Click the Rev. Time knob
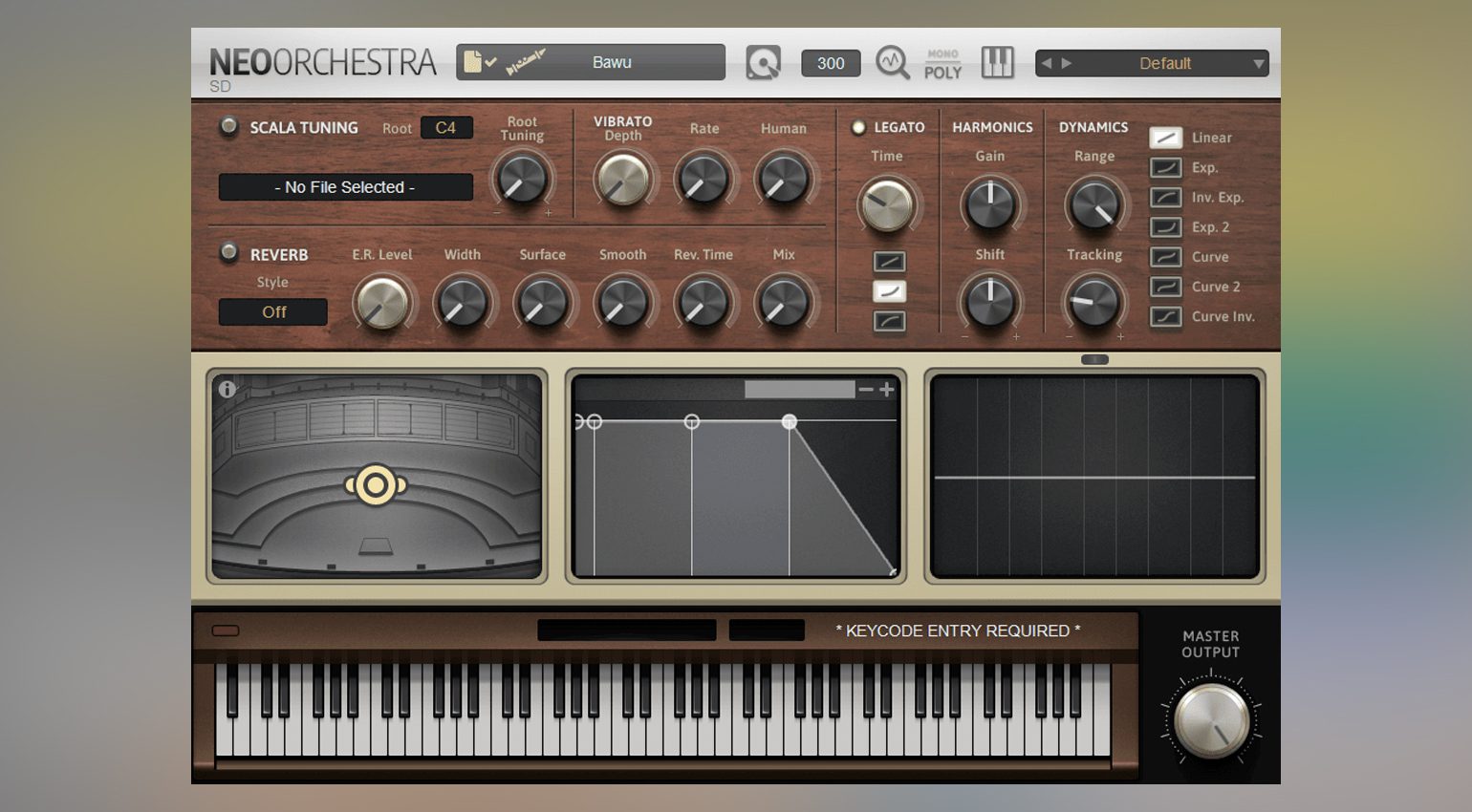1472x812 pixels. pos(703,304)
